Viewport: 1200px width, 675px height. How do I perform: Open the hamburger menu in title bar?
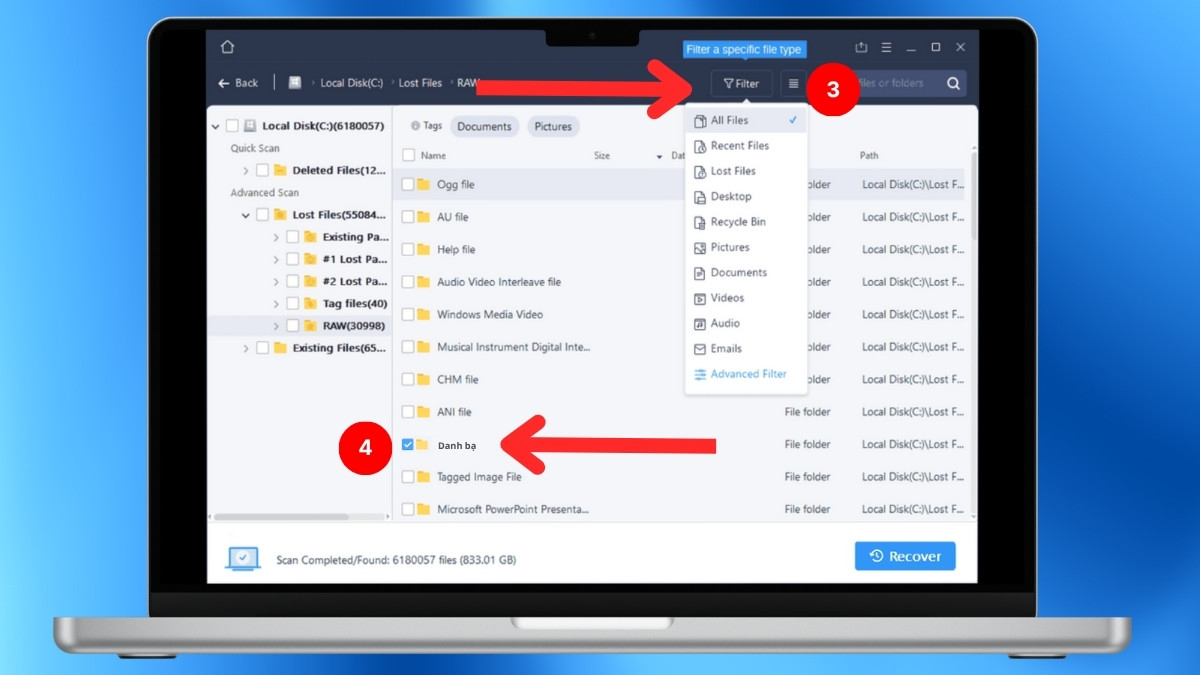coord(886,47)
